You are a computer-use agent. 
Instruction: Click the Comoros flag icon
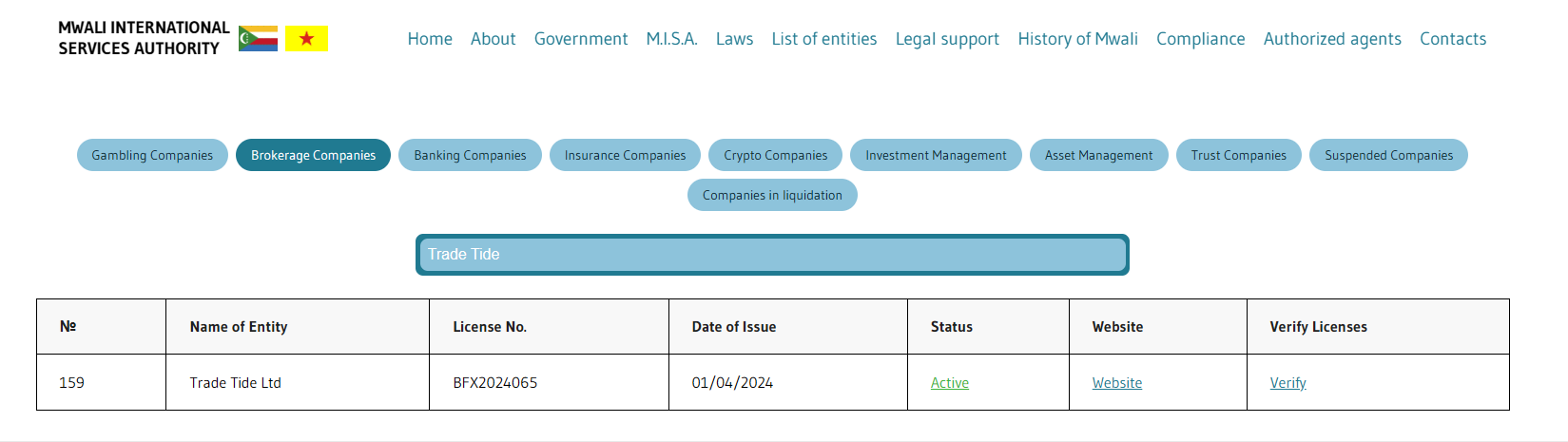[258, 39]
